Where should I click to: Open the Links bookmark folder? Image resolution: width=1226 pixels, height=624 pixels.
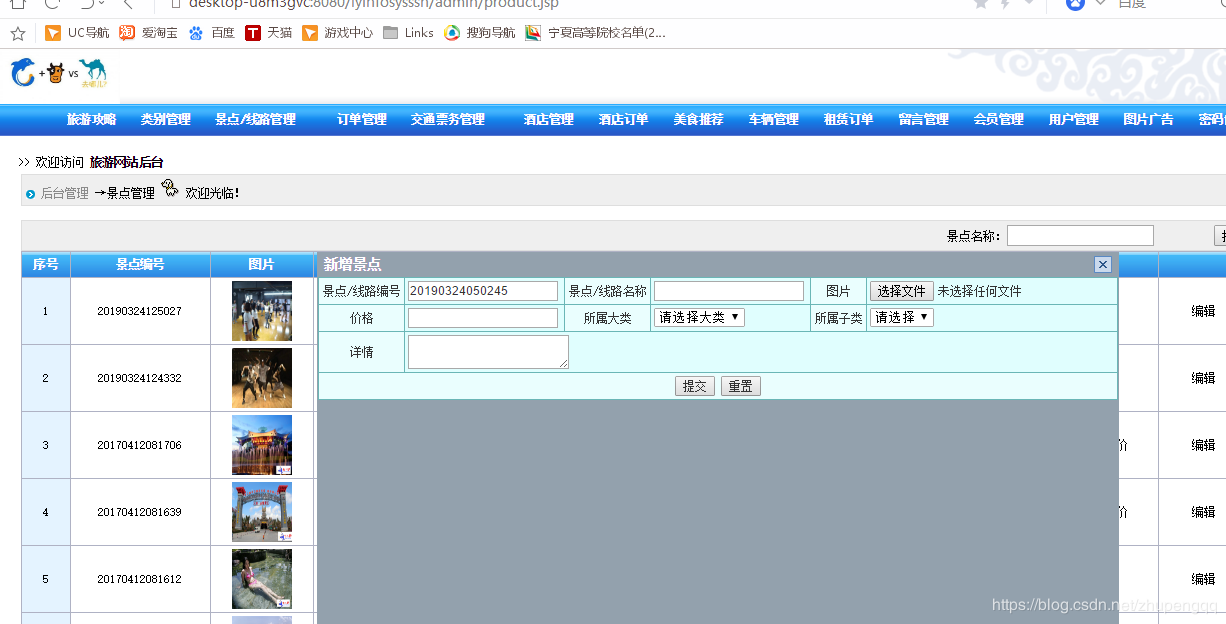point(408,33)
